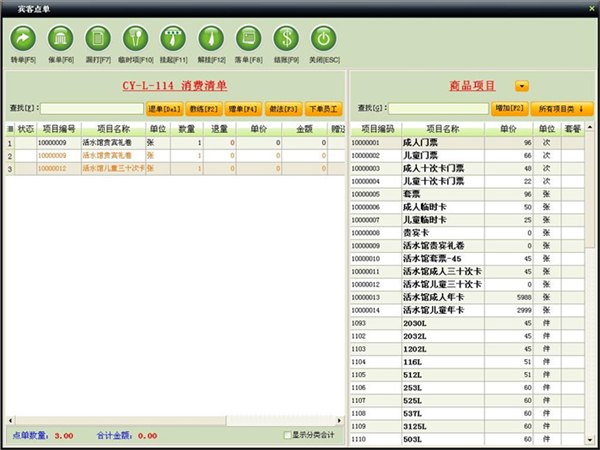The image size is (600, 450).
Task: Select product 2032L
Action: coord(467,336)
